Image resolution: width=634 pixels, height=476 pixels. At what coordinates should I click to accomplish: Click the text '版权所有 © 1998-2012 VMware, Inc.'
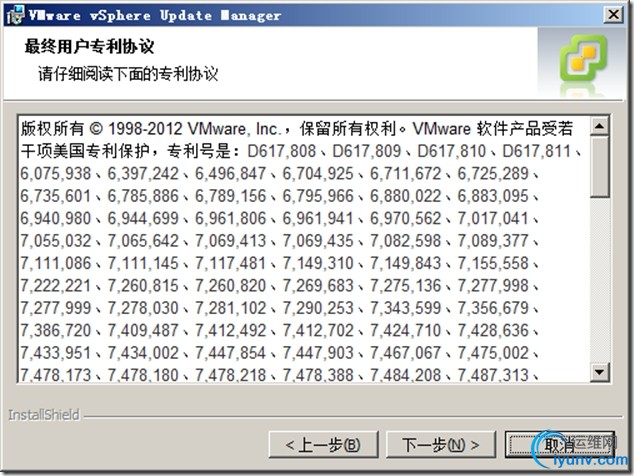coord(150,129)
